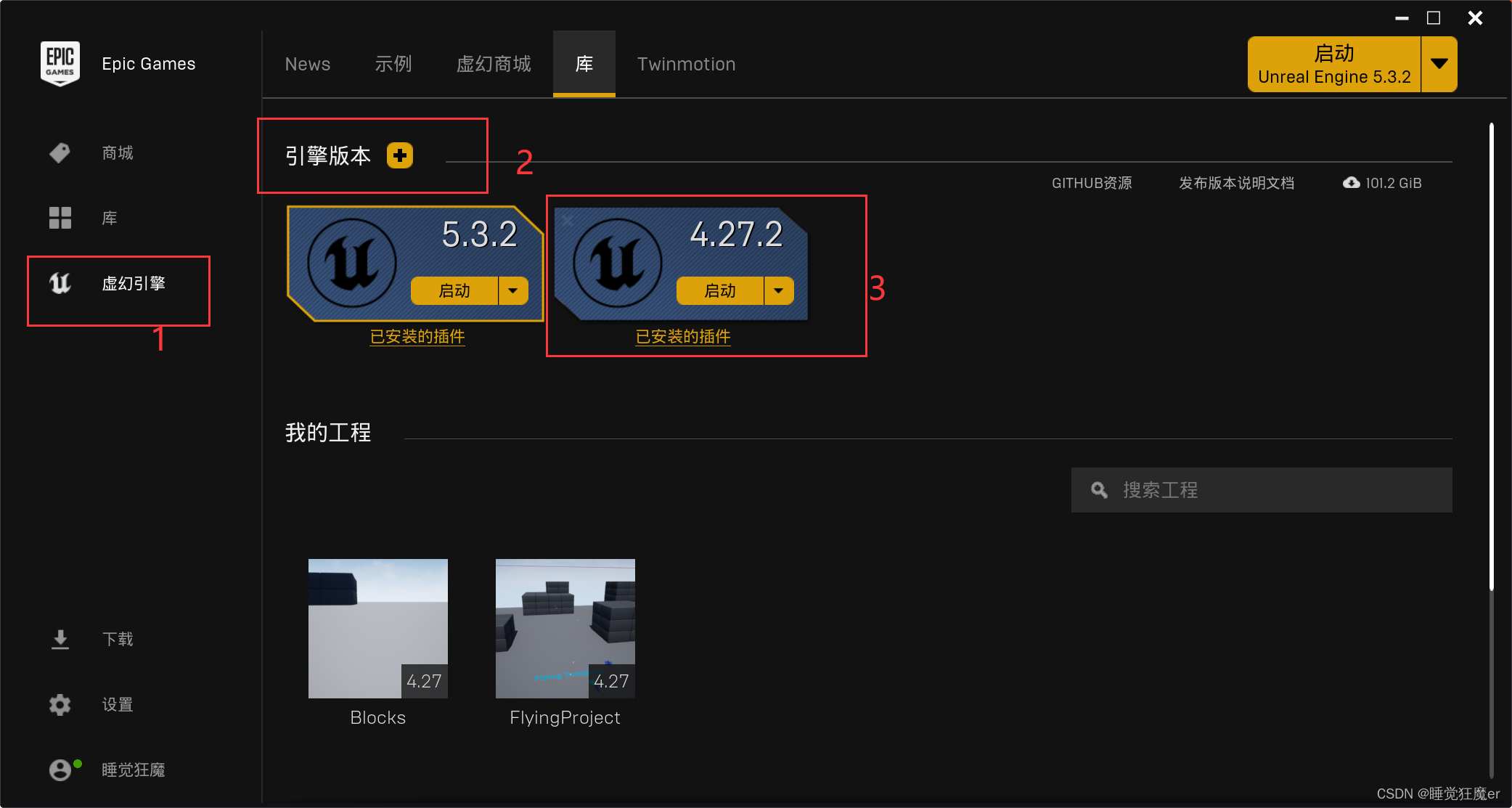Open the FlyingProject project thumbnail

(x=565, y=629)
